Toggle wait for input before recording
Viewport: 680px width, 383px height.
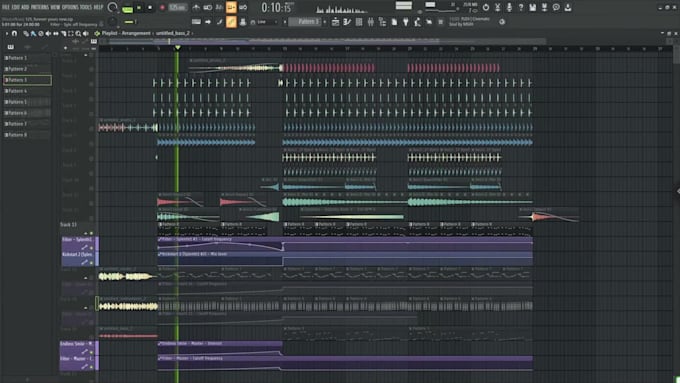[x=208, y=7]
